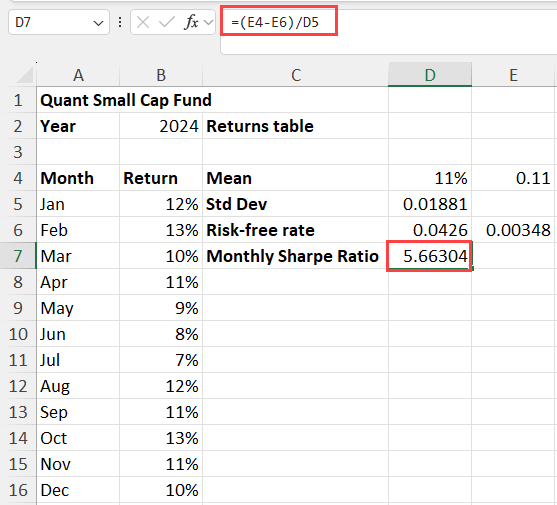Select all cells via corner triangle
The width and height of the screenshot is (557, 505).
[25, 75]
